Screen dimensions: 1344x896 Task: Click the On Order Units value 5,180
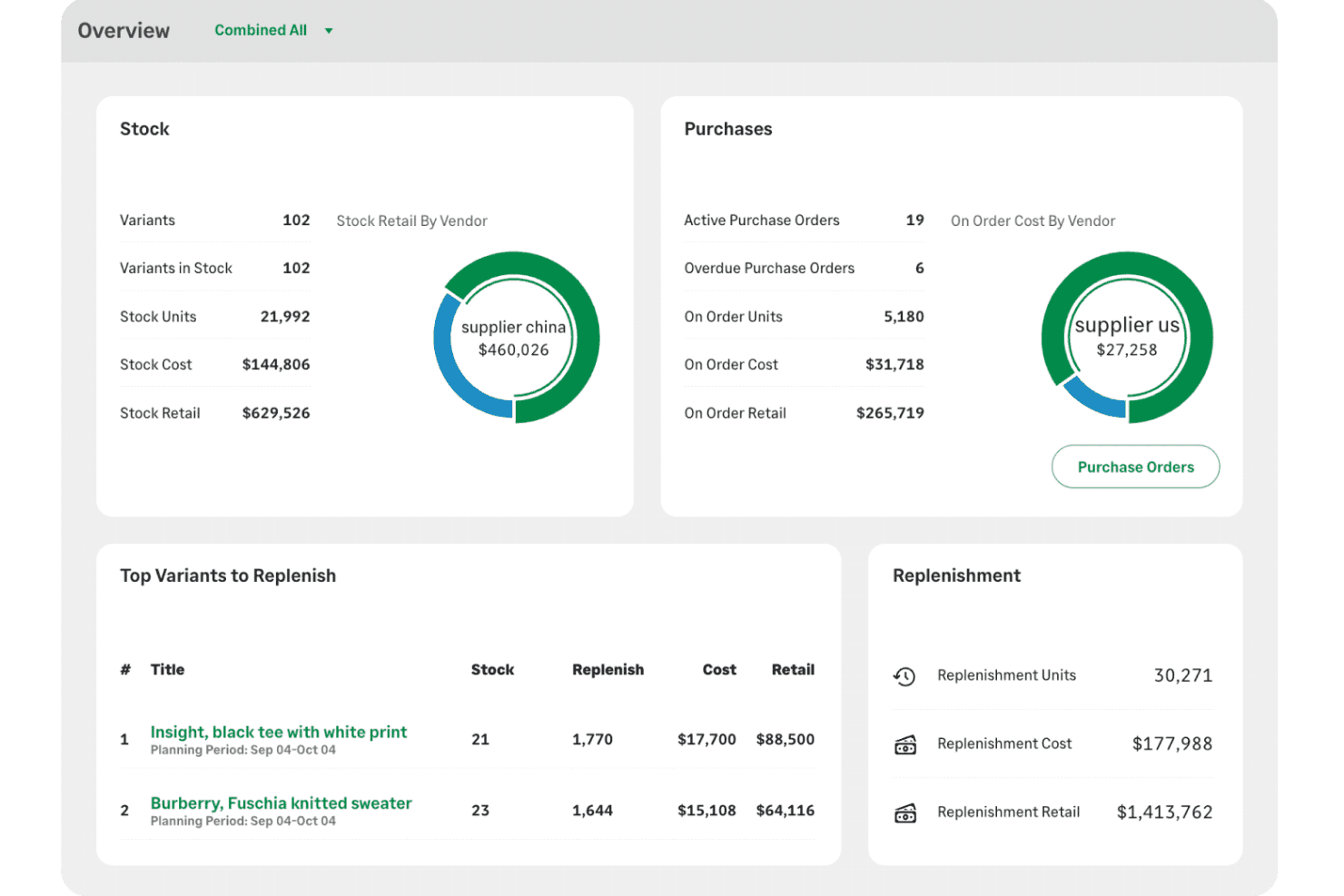pos(904,317)
